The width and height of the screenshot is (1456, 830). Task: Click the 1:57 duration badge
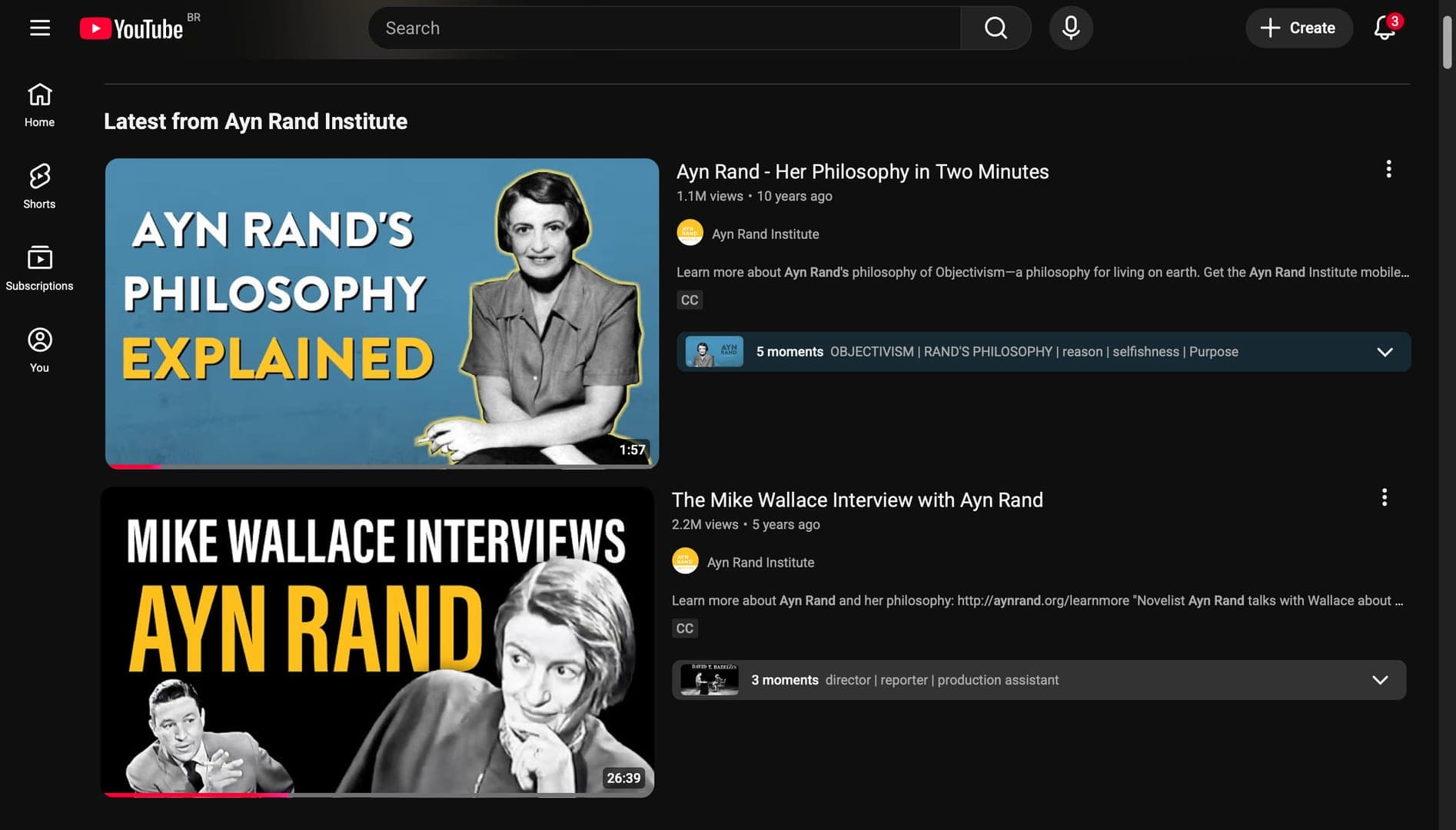(633, 450)
